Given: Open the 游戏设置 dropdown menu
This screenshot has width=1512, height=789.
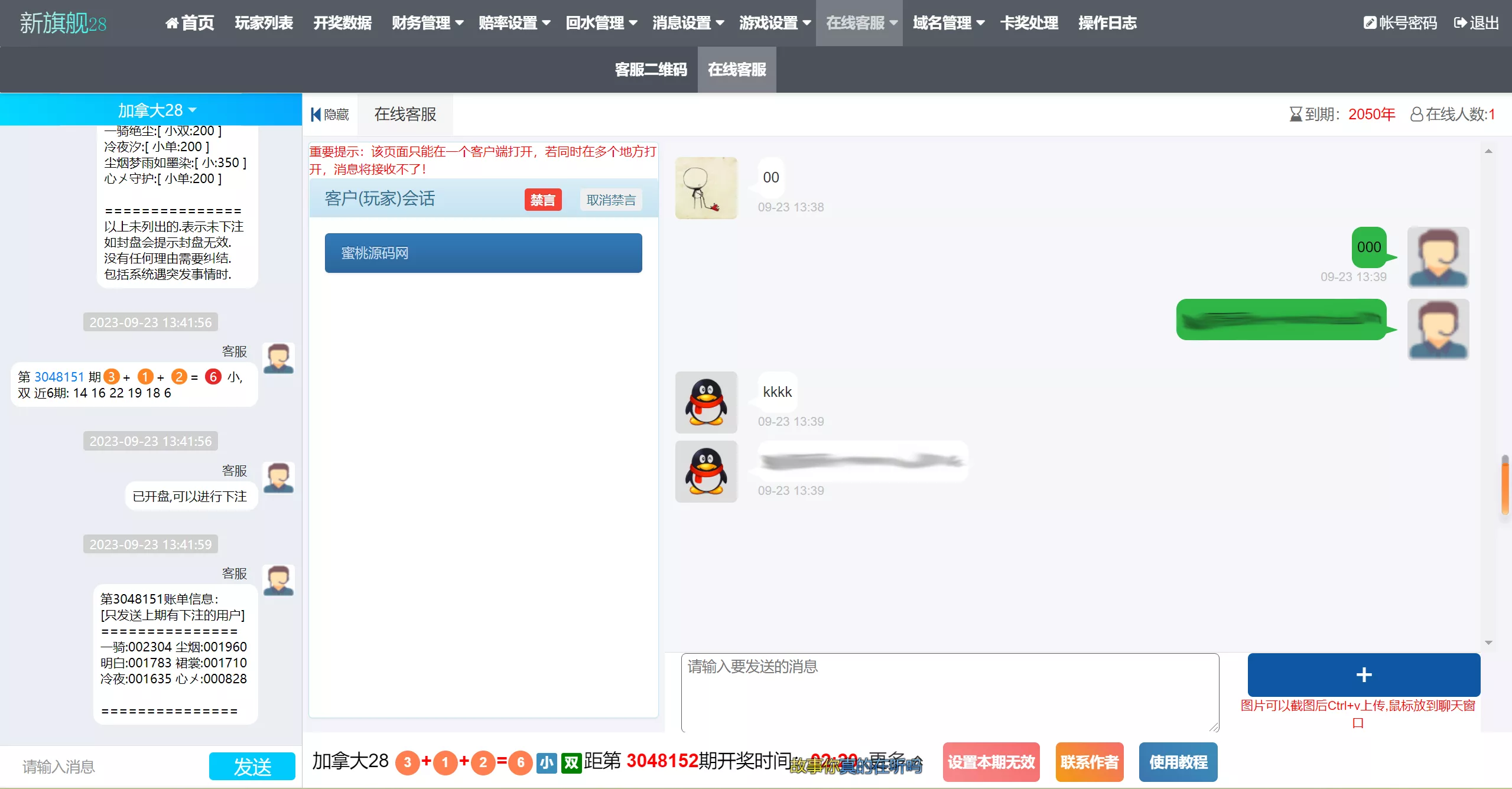Looking at the screenshot, I should [x=775, y=23].
